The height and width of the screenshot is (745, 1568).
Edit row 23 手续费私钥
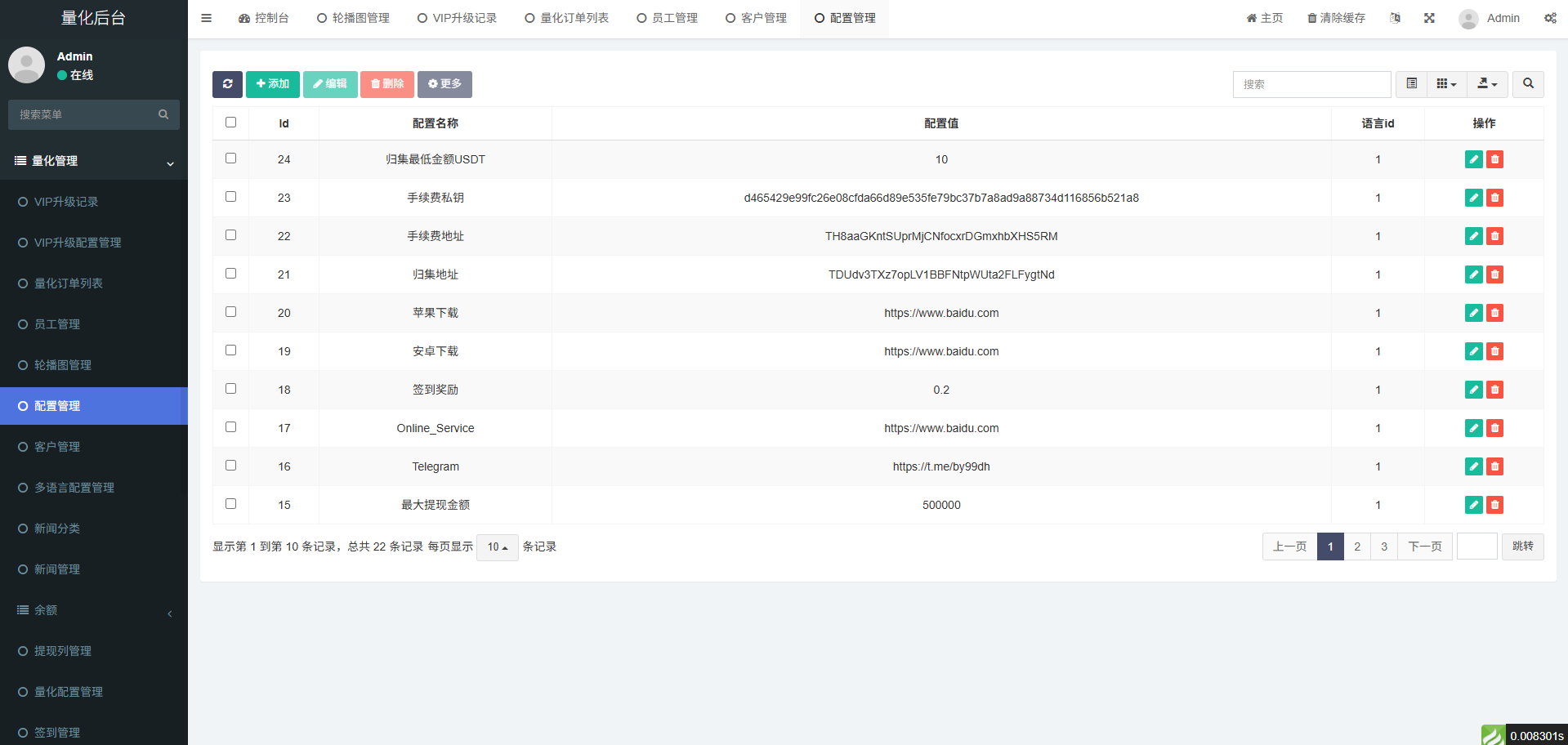(x=1473, y=198)
